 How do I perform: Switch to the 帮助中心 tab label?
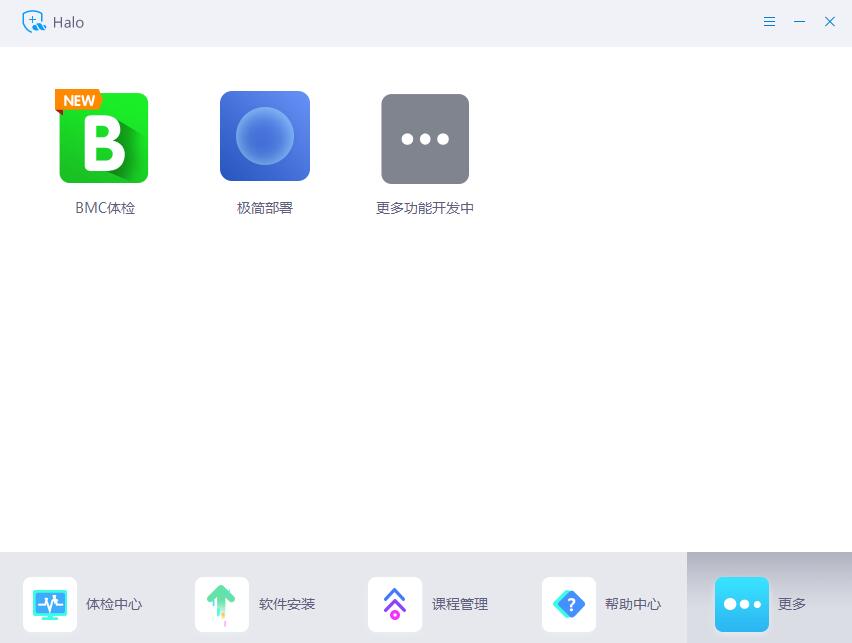(x=633, y=604)
